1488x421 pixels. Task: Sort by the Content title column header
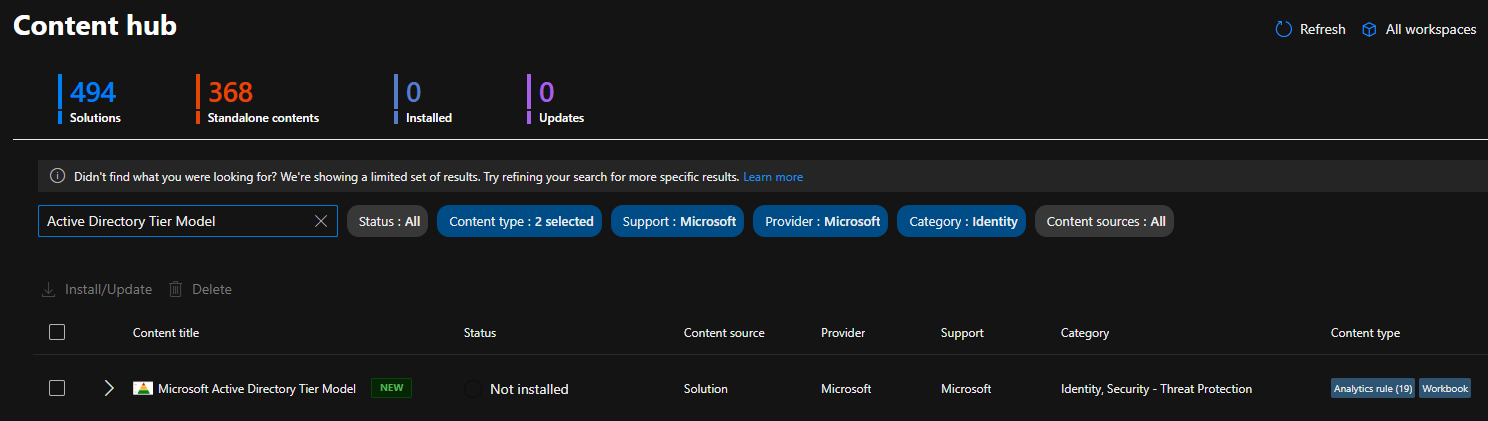point(166,332)
